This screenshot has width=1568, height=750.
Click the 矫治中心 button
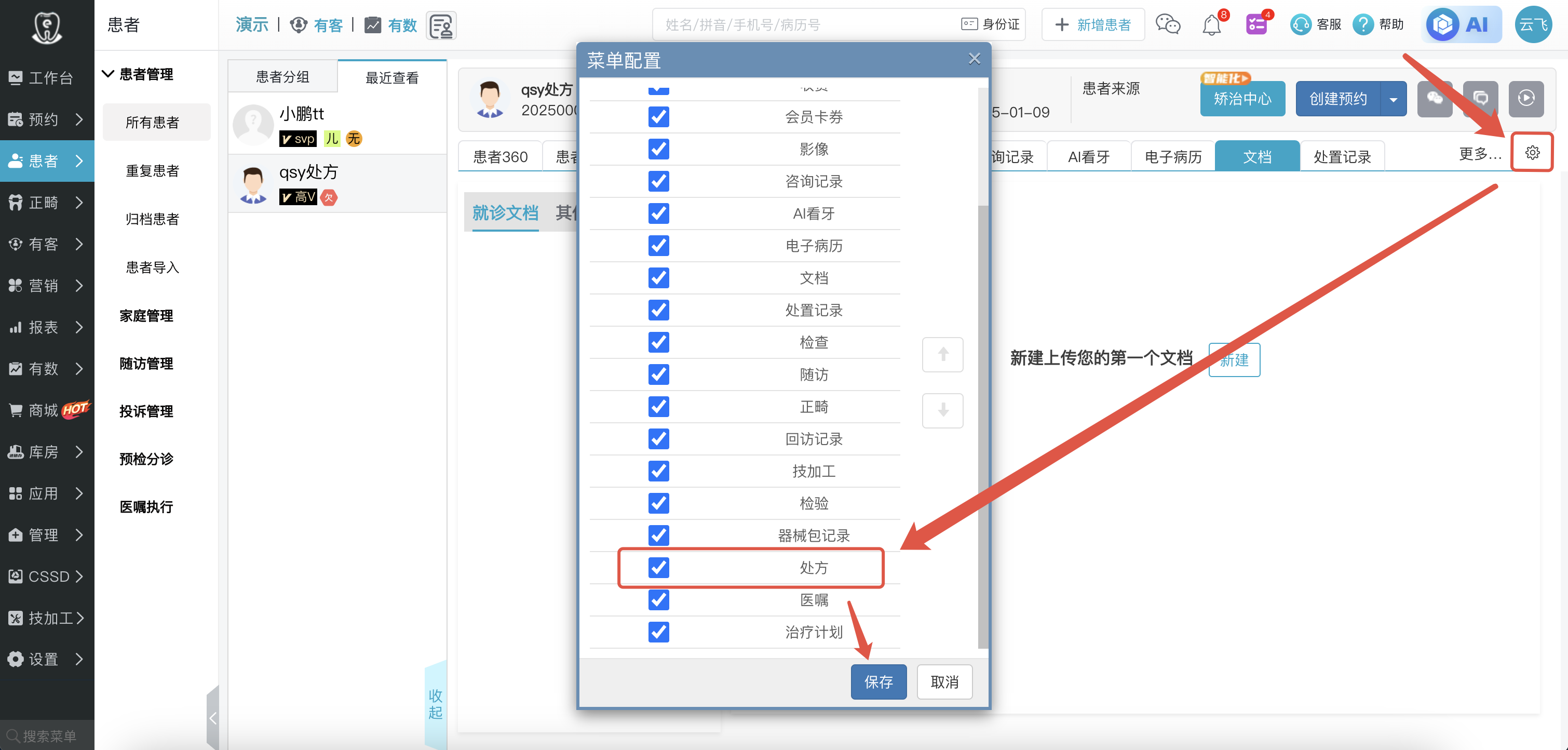pyautogui.click(x=1242, y=99)
